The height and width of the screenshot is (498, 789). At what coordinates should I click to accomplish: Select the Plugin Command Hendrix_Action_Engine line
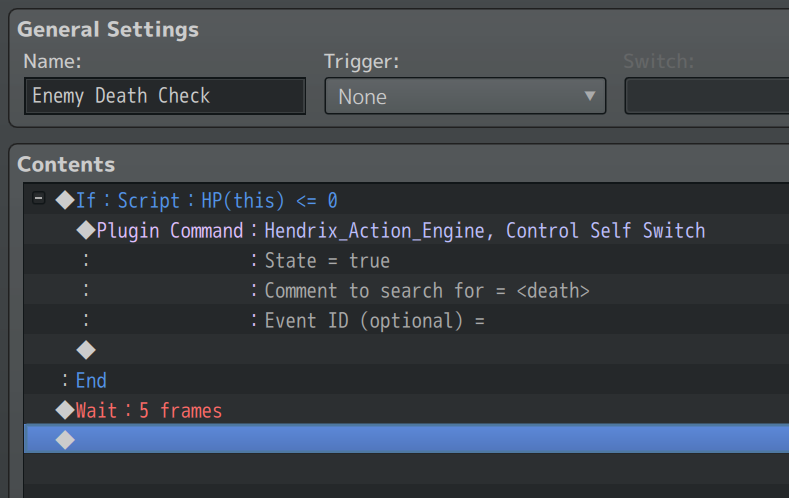point(407,230)
